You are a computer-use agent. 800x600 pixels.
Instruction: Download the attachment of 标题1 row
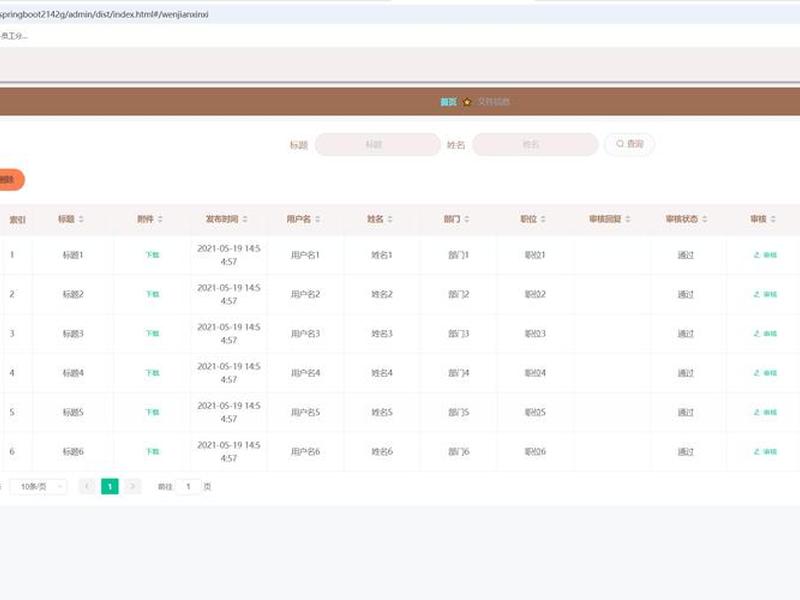(x=153, y=255)
